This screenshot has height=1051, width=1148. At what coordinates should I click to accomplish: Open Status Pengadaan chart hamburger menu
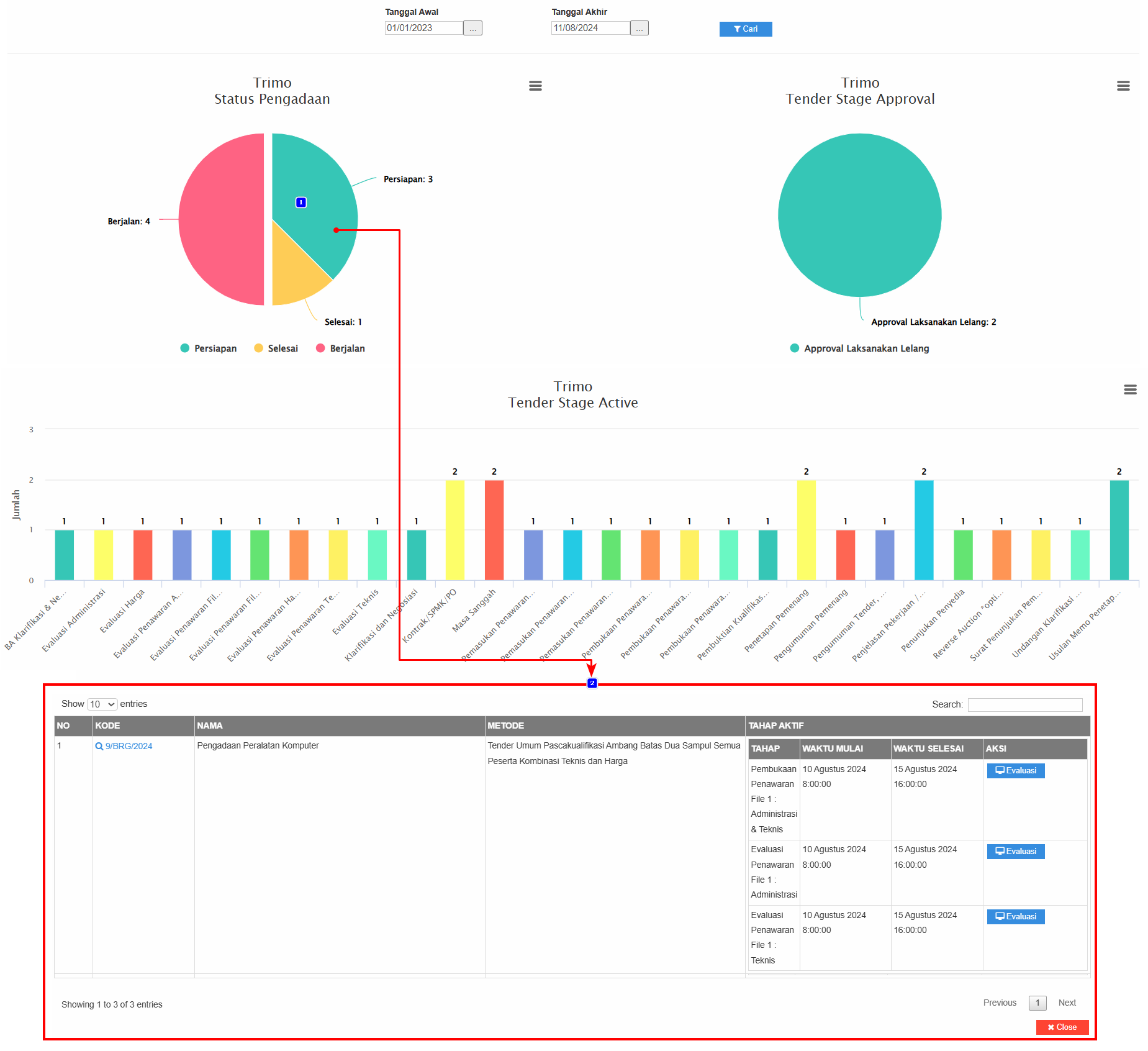click(535, 86)
